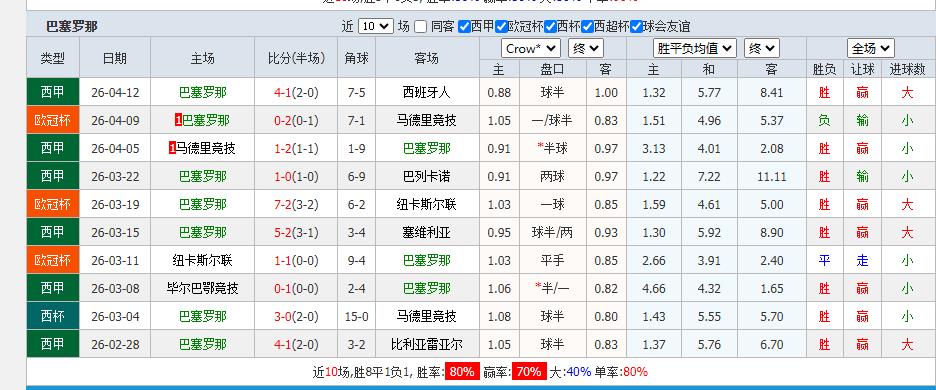
Task: Click the 胜负 column header
Action: (x=824, y=69)
